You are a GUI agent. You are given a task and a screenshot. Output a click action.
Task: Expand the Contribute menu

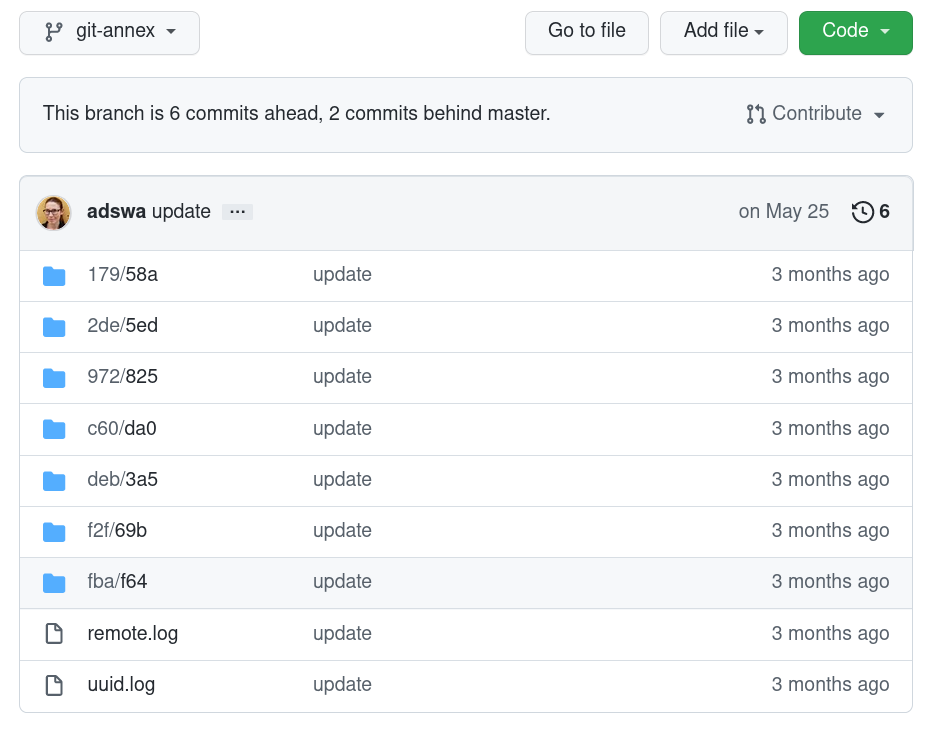[x=816, y=114]
